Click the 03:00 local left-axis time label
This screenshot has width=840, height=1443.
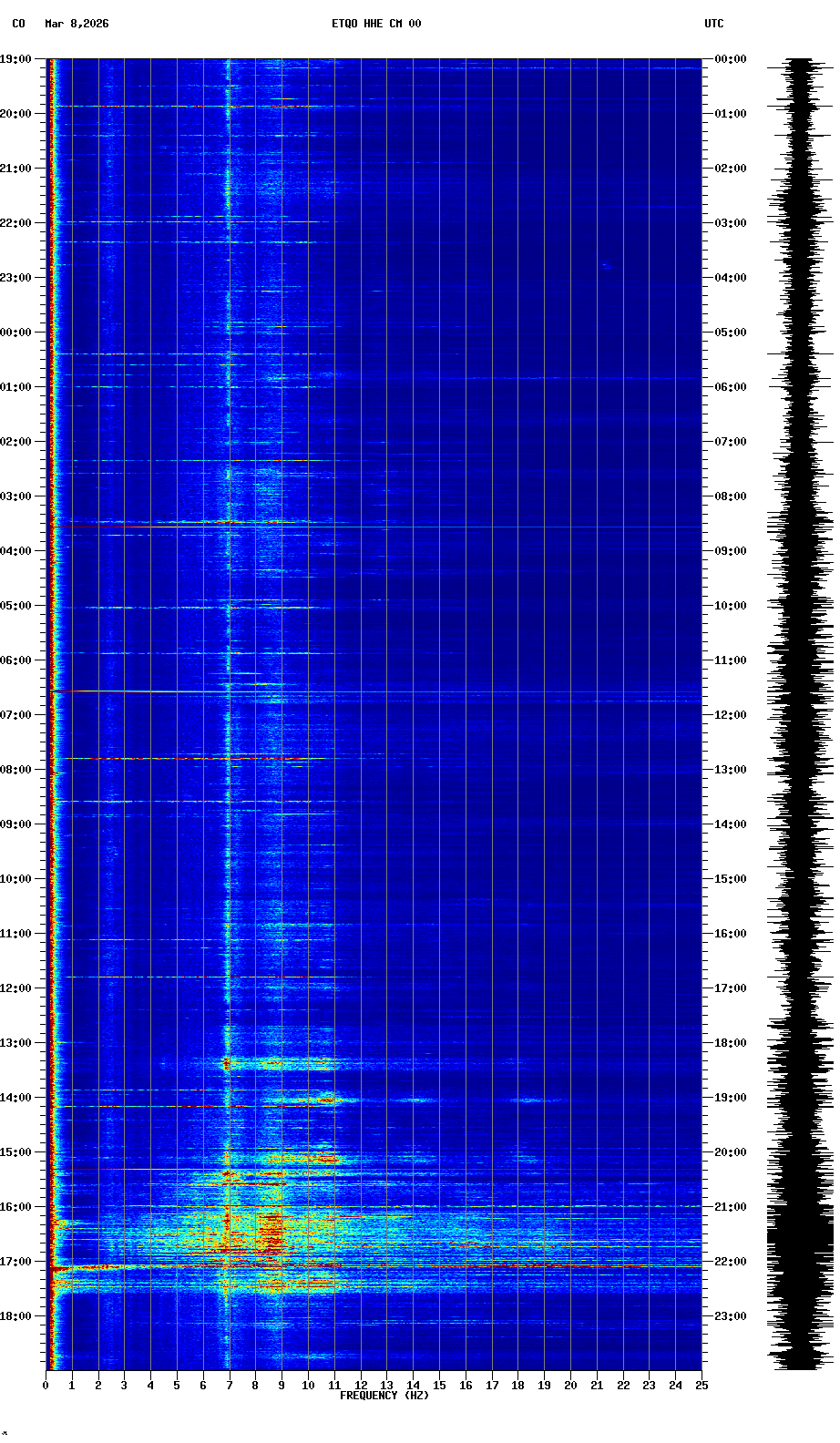click(x=15, y=496)
